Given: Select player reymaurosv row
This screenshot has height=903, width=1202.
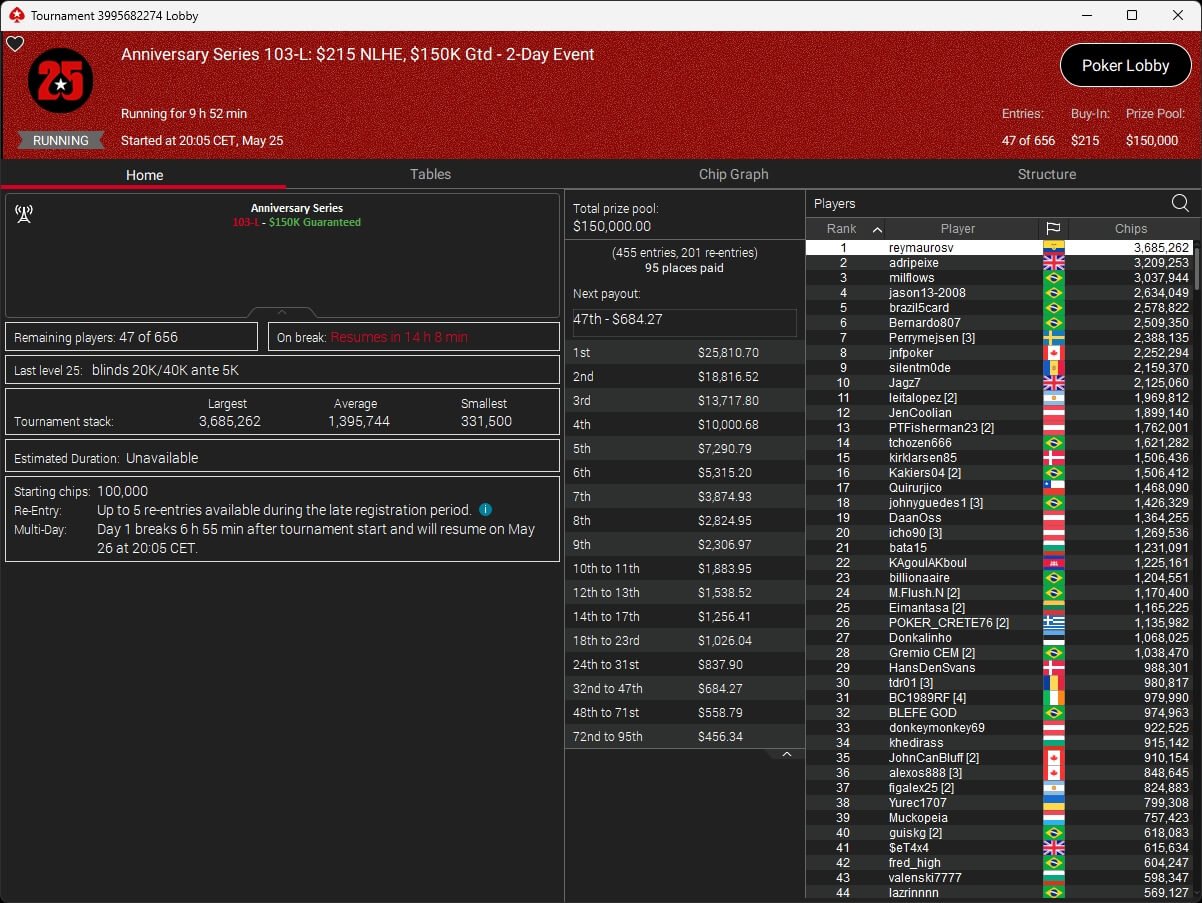Looking at the screenshot, I should point(1000,248).
